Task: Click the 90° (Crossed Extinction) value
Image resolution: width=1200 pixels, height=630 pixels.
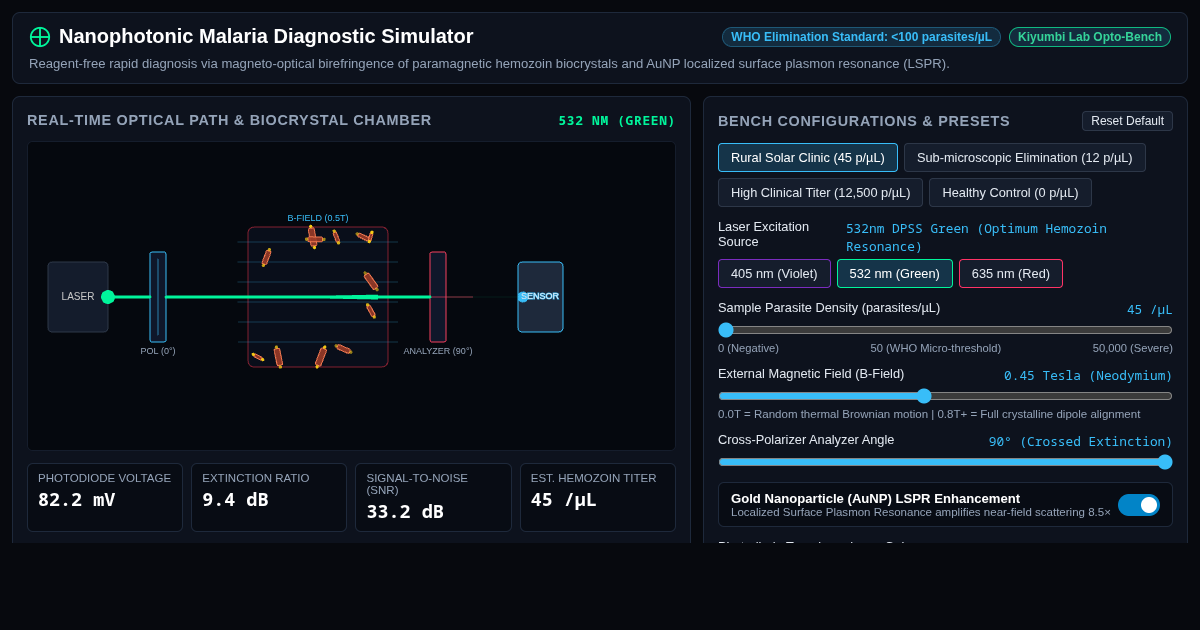Action: [x=1080, y=441]
